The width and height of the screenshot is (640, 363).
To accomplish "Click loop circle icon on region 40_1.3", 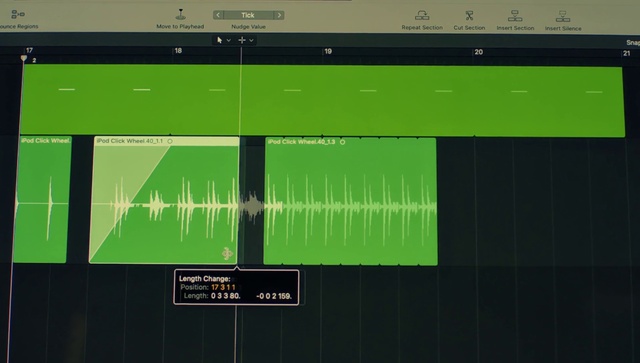I will pyautogui.click(x=342, y=142).
